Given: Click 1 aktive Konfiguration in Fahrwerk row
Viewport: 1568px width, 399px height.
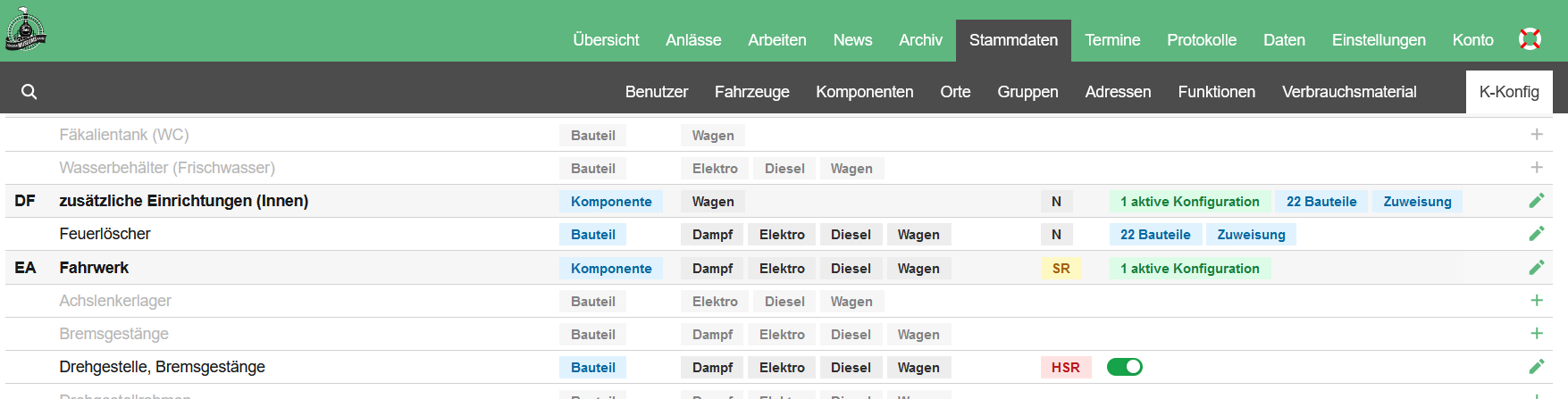Looking at the screenshot, I should [x=1190, y=269].
